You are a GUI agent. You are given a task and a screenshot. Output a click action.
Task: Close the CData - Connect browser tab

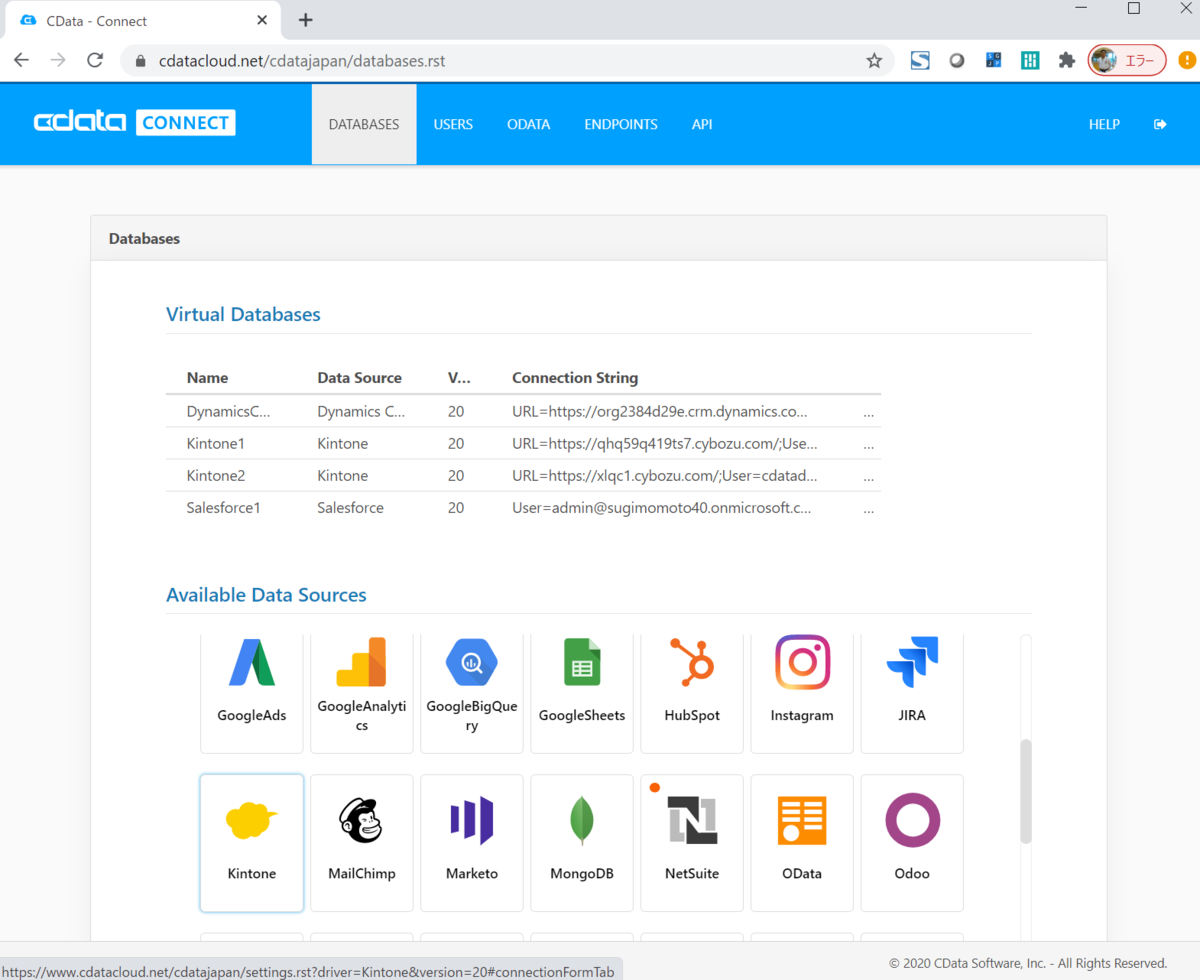click(x=262, y=20)
